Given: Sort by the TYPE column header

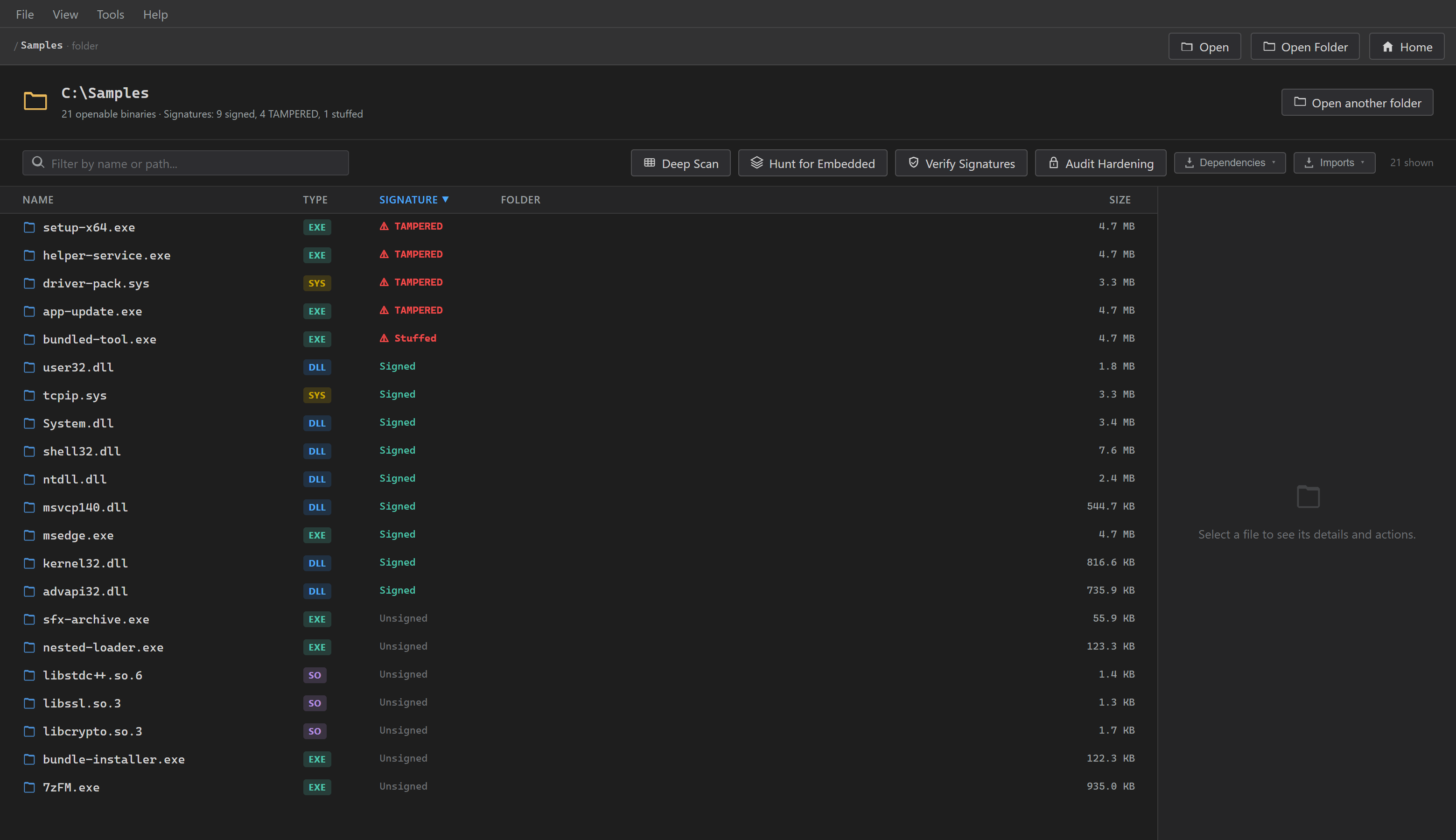Looking at the screenshot, I should (315, 200).
